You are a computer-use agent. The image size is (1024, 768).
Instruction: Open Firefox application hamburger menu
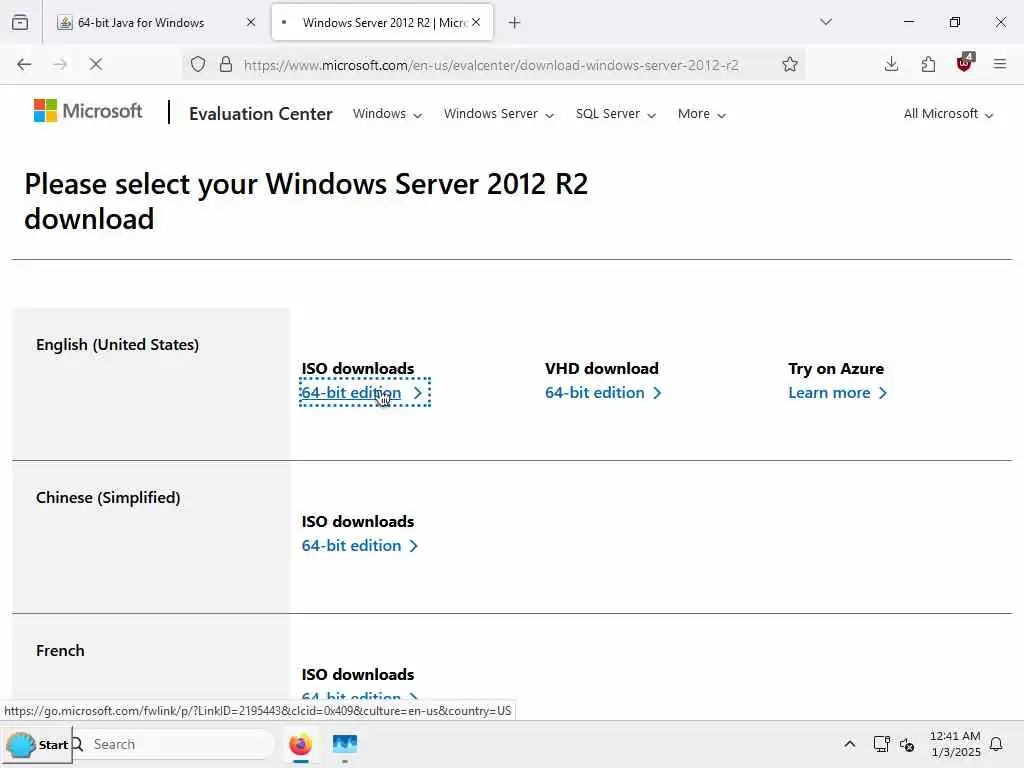1000,64
